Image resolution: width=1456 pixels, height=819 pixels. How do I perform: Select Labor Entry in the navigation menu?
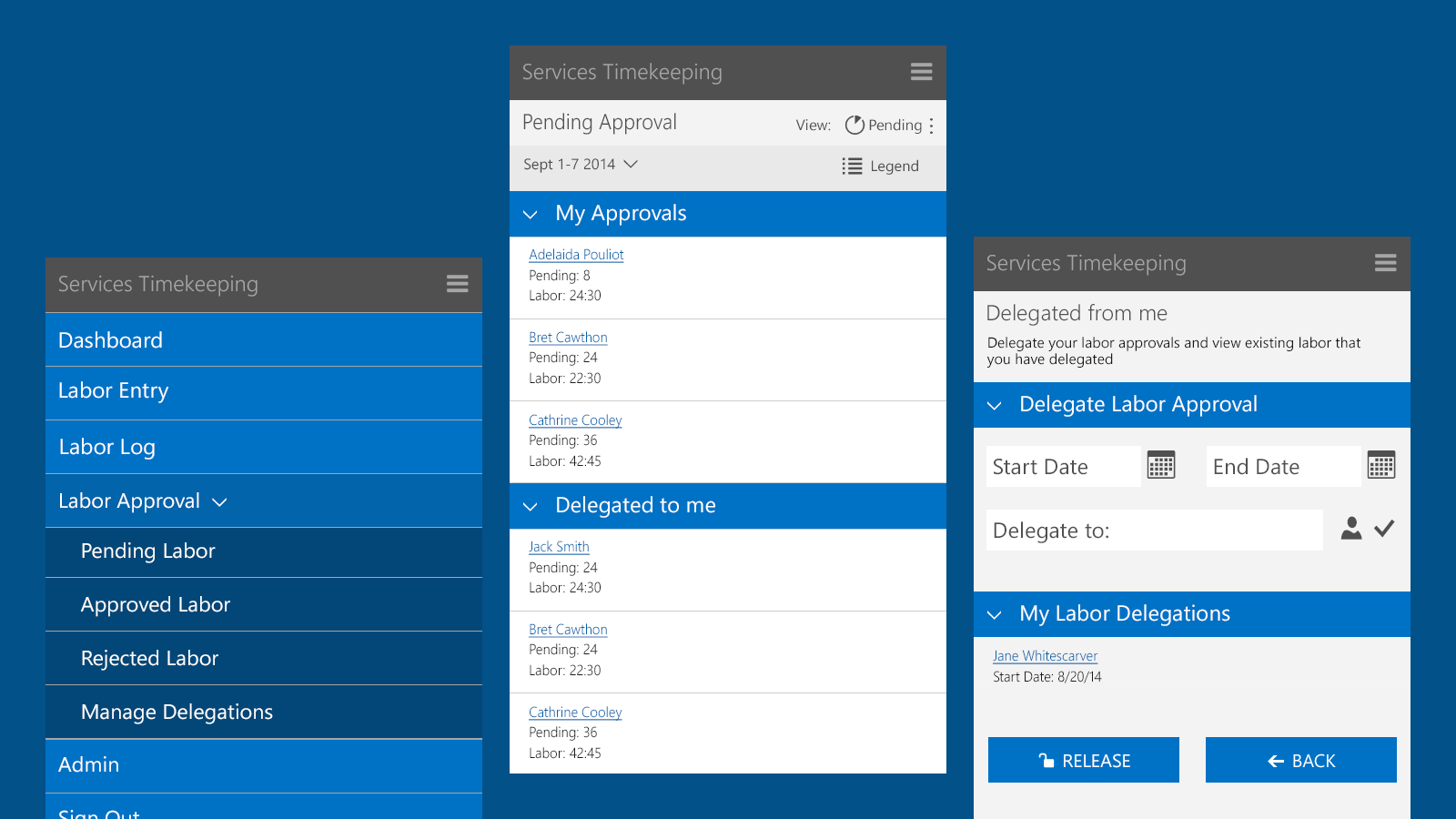tap(114, 391)
